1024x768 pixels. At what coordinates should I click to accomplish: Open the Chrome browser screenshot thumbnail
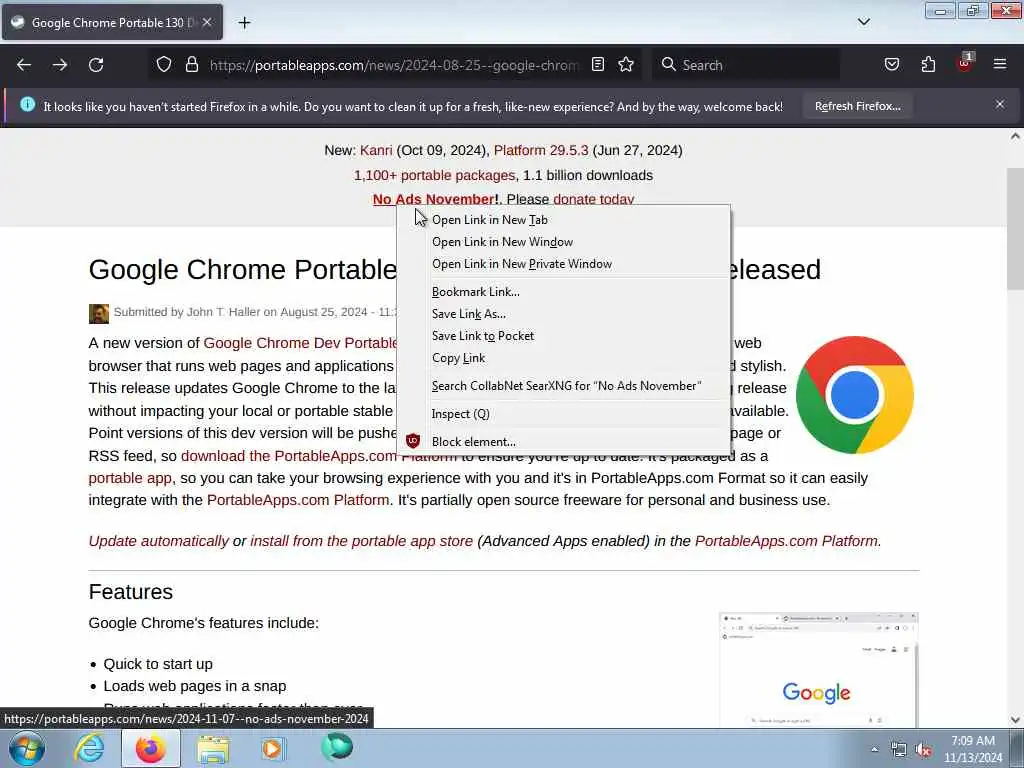tap(818, 669)
